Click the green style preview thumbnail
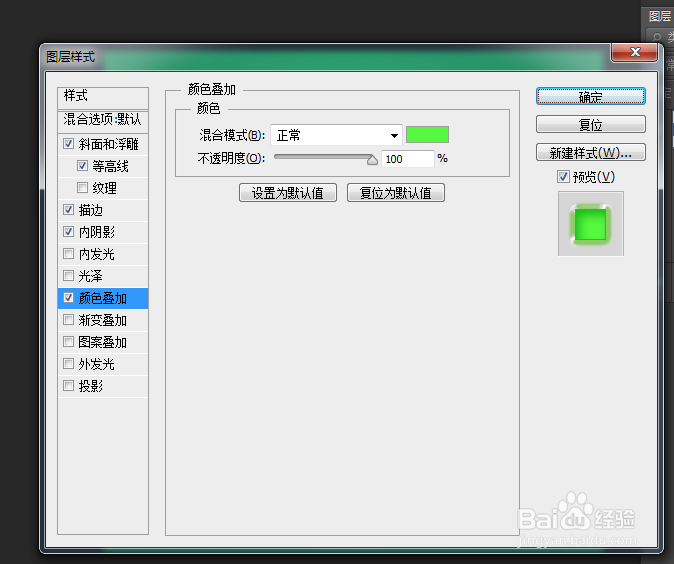Screen dimensions: 674x564 591,224
